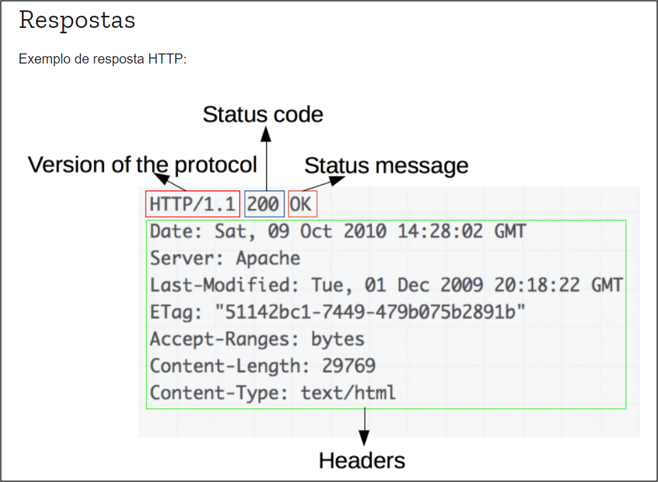Click the 'Accept-Ranges: bytes' line
658x482 pixels.
tap(257, 339)
